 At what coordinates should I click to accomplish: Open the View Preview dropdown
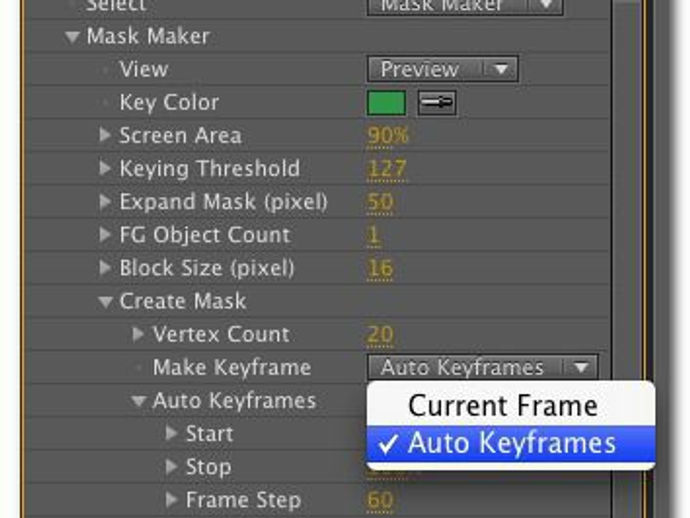442,69
